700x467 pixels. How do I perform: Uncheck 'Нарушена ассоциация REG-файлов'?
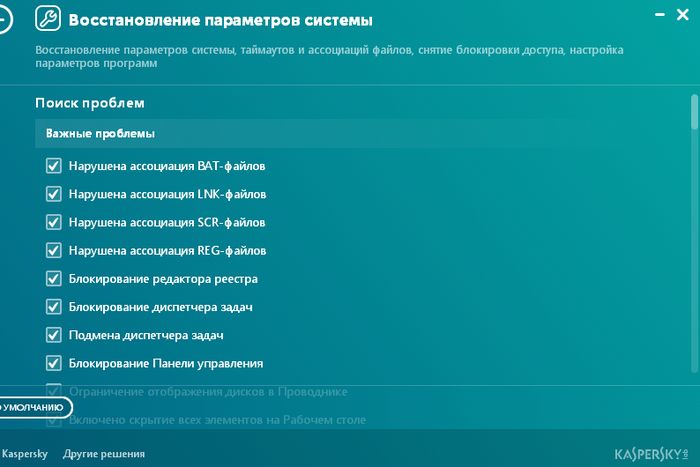[x=54, y=250]
